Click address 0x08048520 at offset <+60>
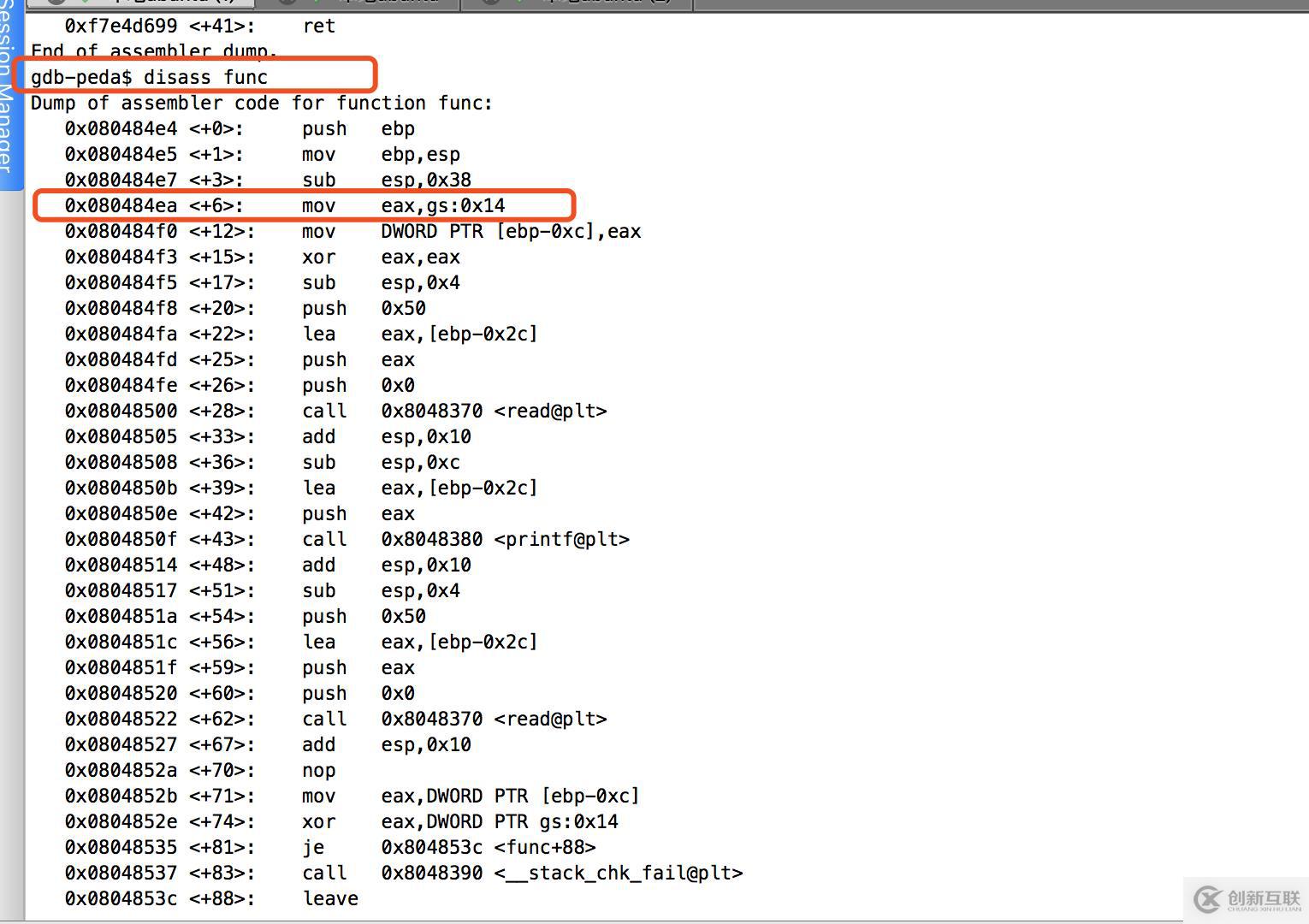Viewport: 1309px width, 924px height. click(x=121, y=693)
